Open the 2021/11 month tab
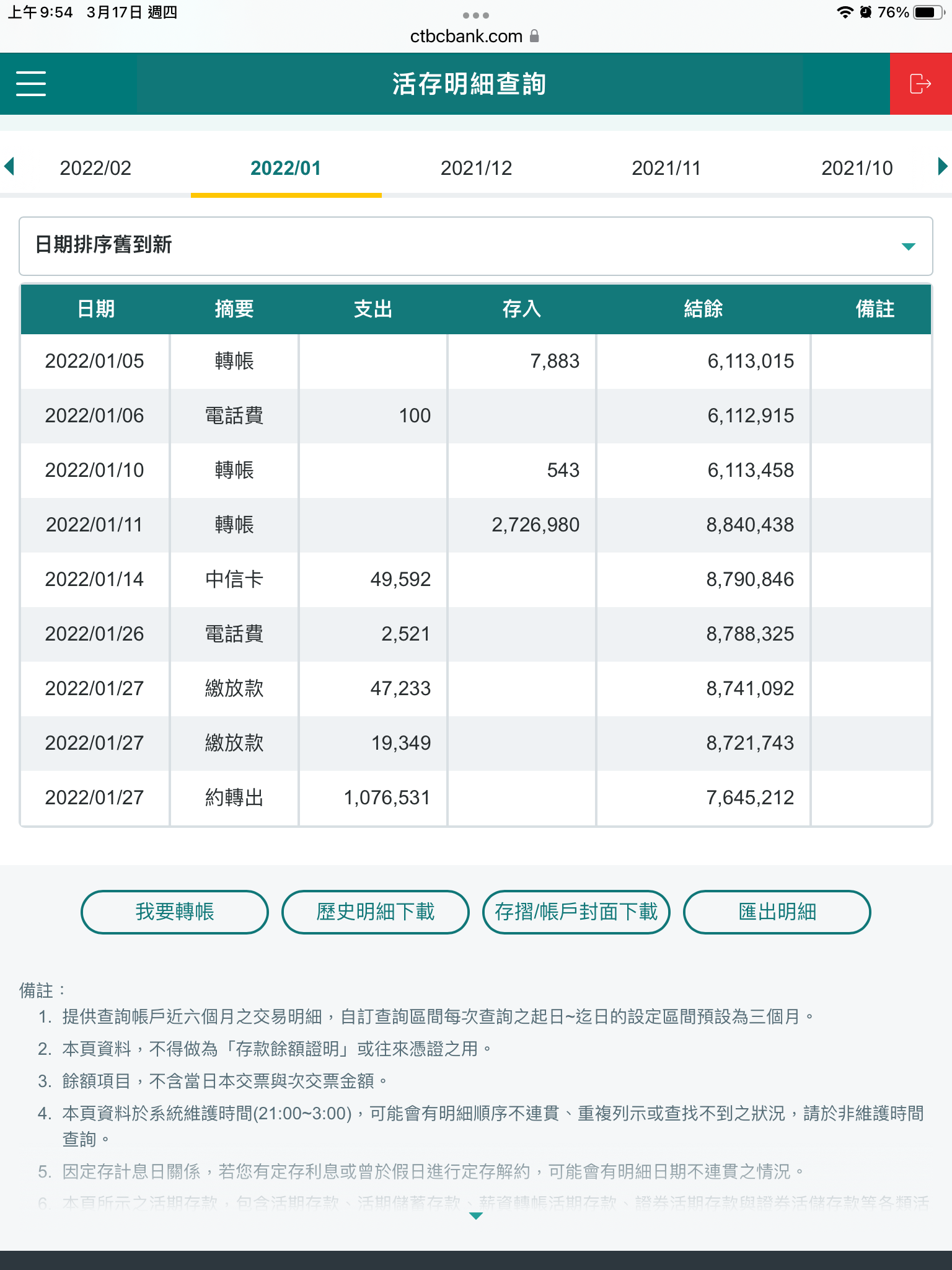Viewport: 952px width, 1270px height. [x=666, y=168]
